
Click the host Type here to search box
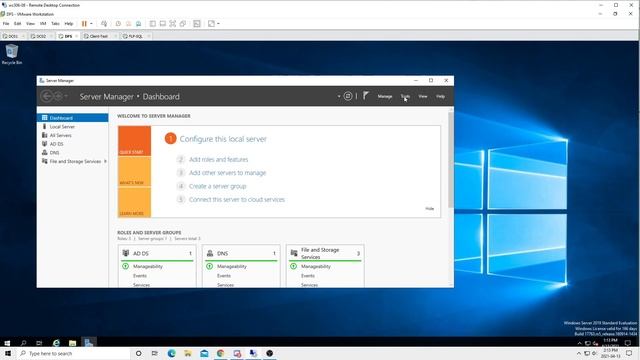73,353
